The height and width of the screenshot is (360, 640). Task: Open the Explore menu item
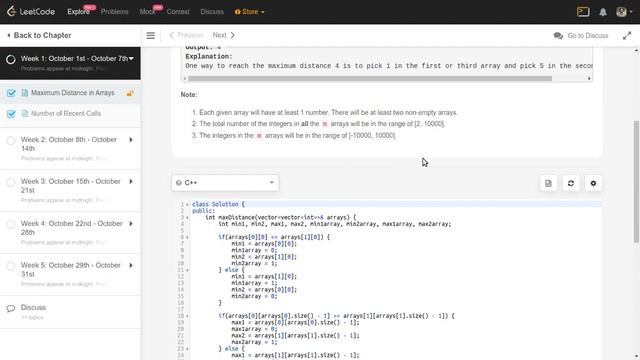pos(78,12)
